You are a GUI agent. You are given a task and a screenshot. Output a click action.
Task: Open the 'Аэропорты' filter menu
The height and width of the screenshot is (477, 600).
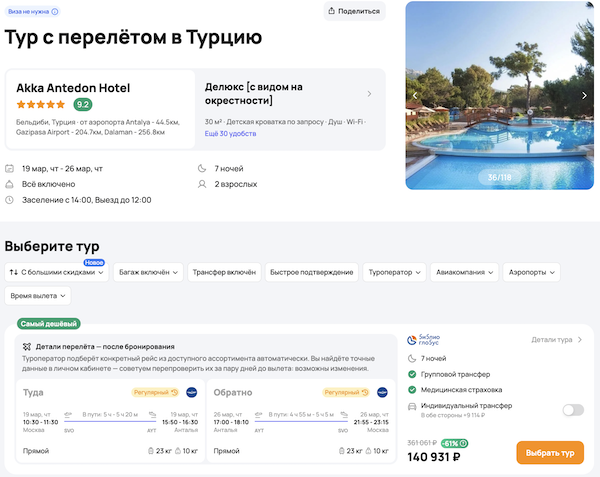531,272
